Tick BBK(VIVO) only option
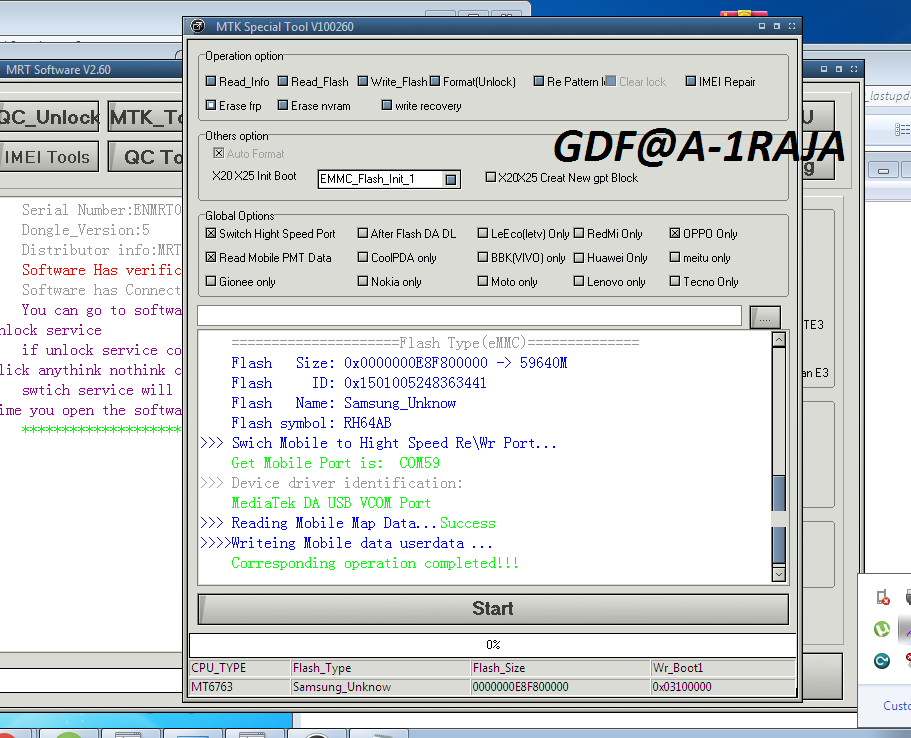The height and width of the screenshot is (738, 911). coord(483,257)
